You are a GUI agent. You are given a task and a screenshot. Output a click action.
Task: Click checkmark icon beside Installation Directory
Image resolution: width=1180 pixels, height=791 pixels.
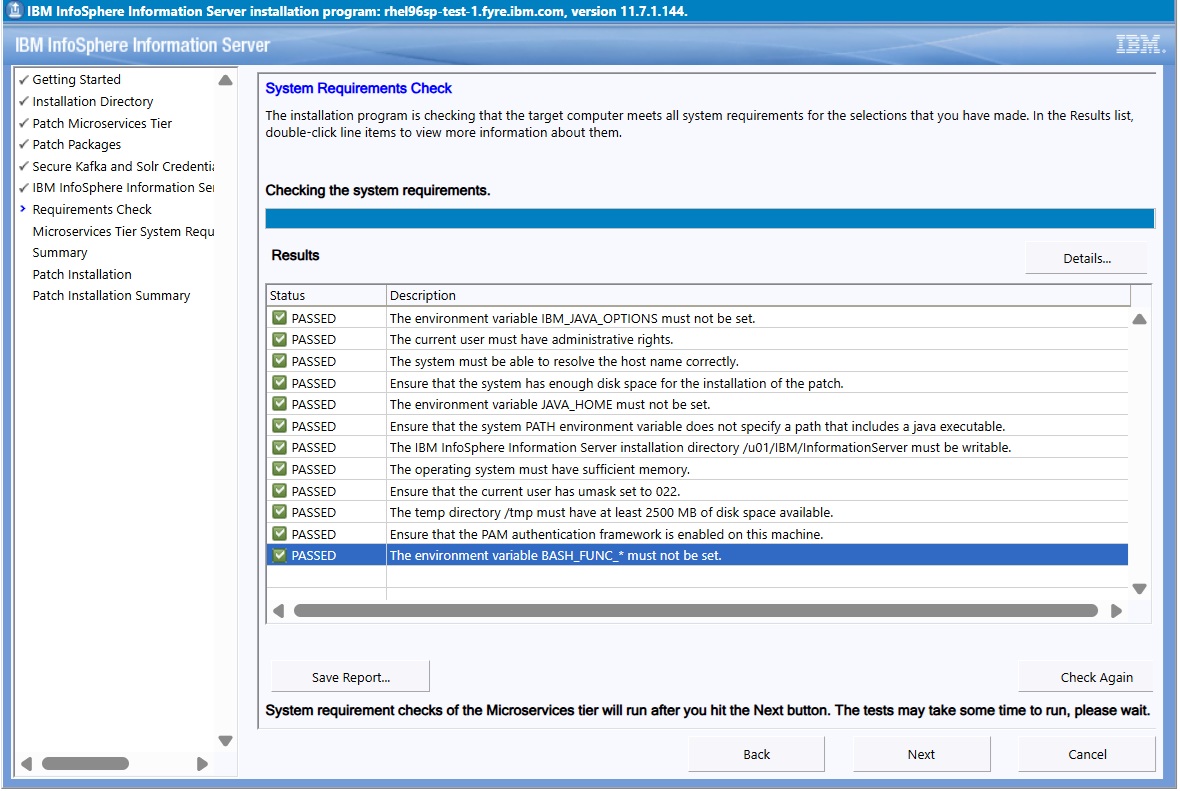coord(23,101)
